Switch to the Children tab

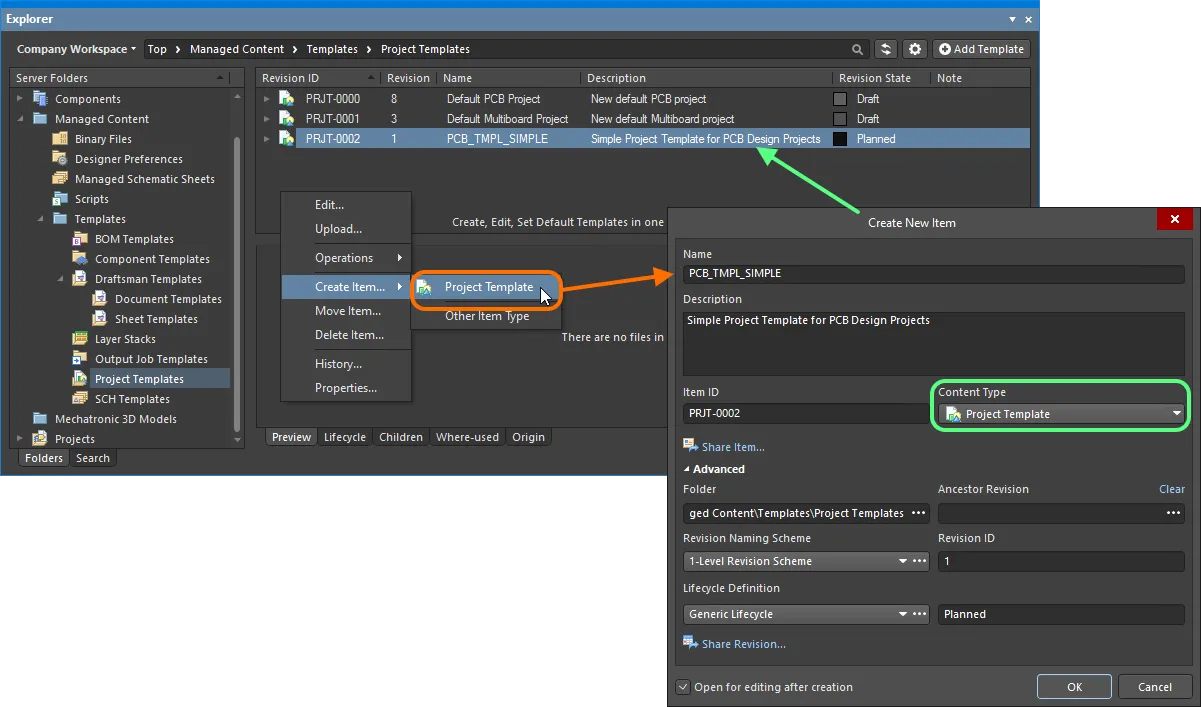click(x=401, y=437)
